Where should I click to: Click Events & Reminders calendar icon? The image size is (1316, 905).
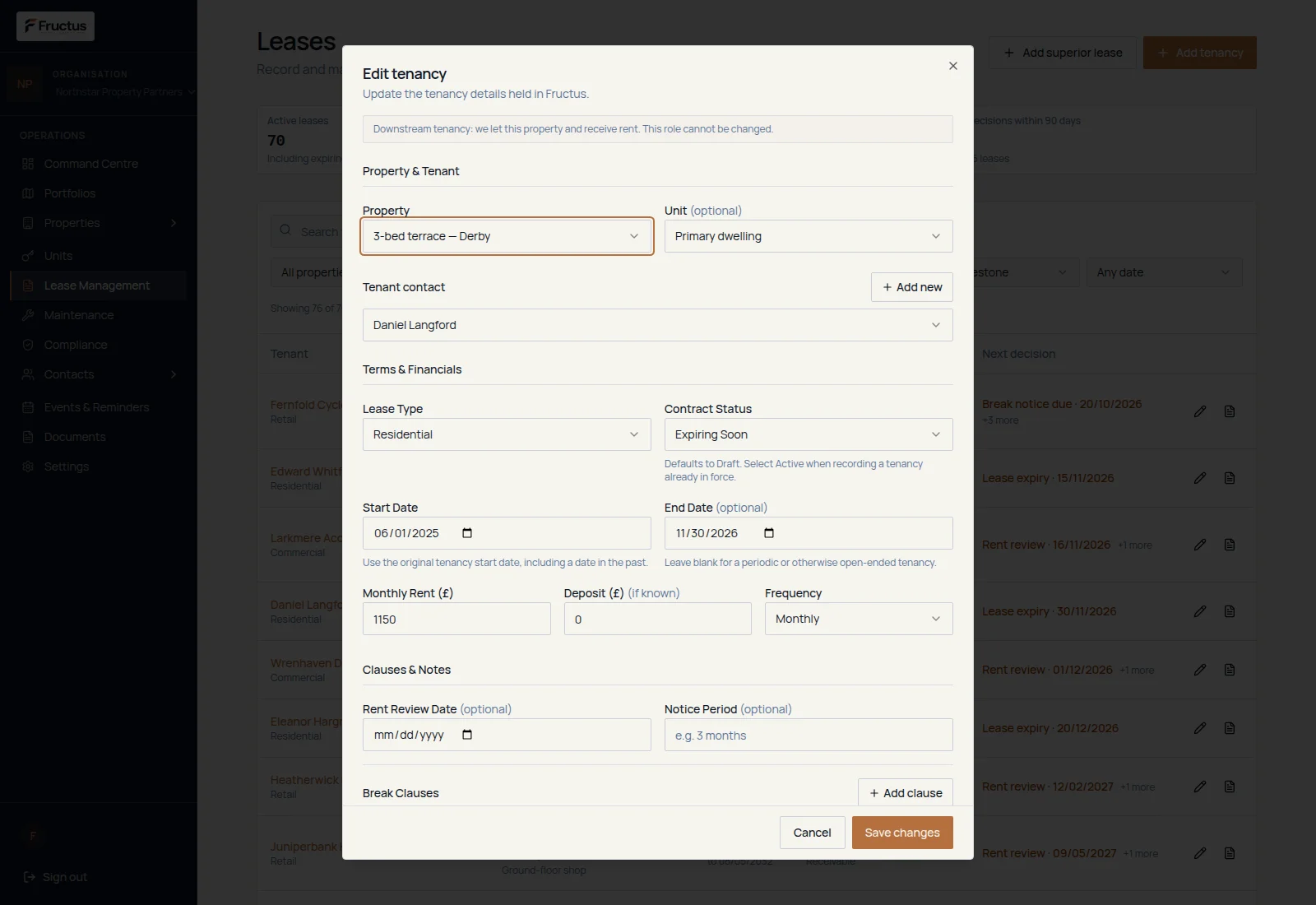pyautogui.click(x=28, y=407)
